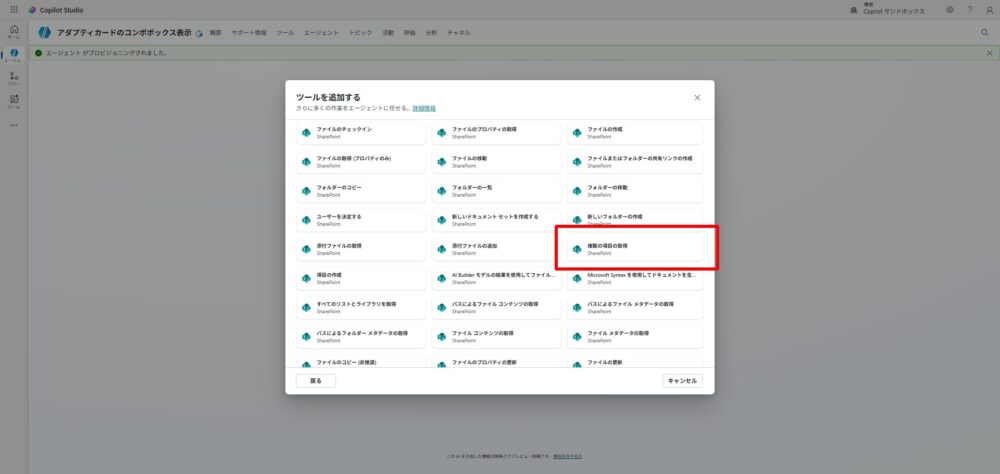The width and height of the screenshot is (1000, 474).
Task: Choose the 新しいフォルダーの作成 tool
Action: (635, 219)
